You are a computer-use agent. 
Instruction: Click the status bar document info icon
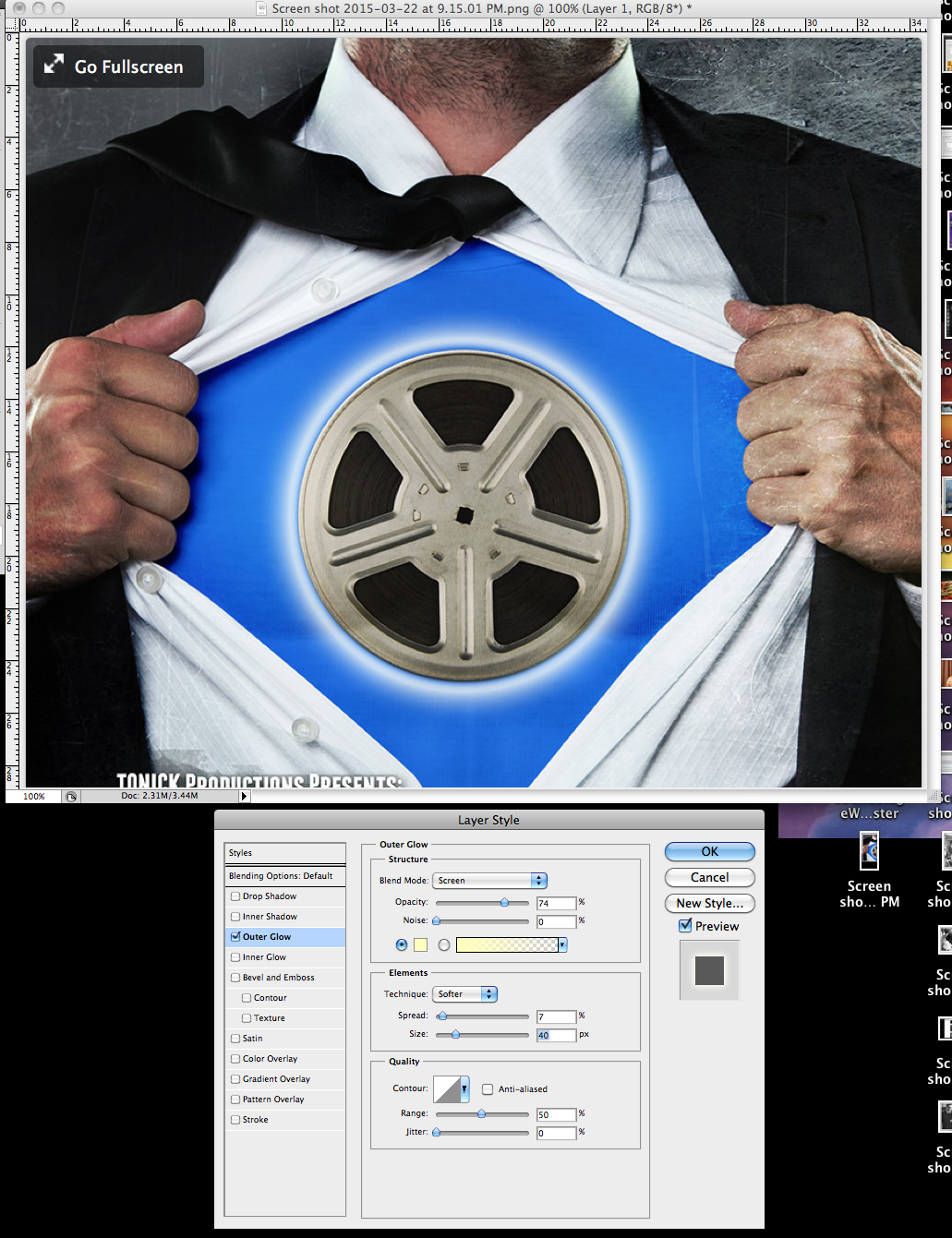[71, 796]
